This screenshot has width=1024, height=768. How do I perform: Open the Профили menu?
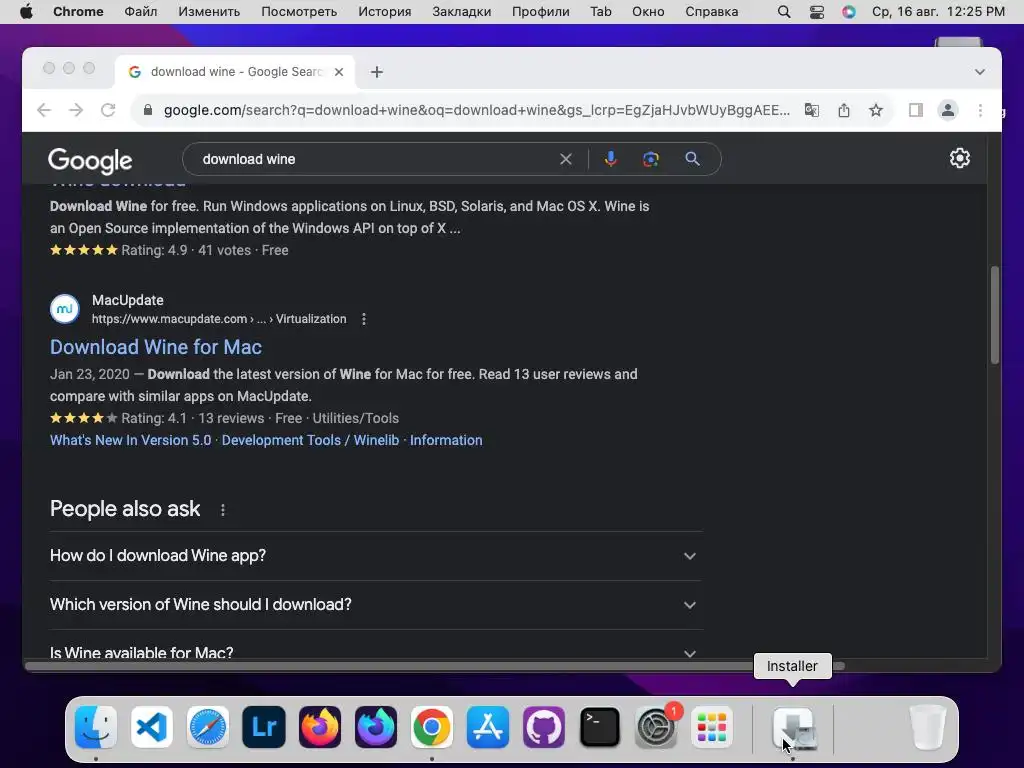coord(540,12)
